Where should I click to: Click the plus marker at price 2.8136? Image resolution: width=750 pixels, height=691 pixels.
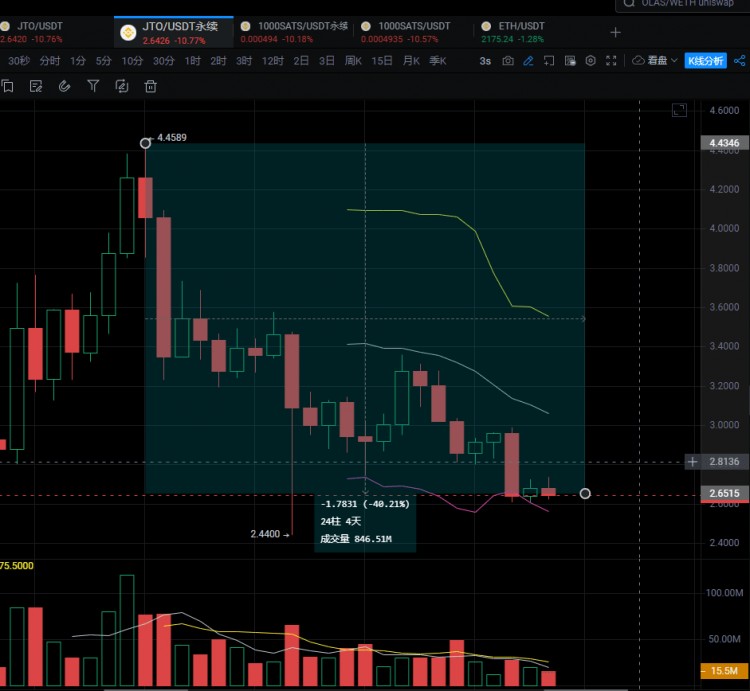pos(692,461)
